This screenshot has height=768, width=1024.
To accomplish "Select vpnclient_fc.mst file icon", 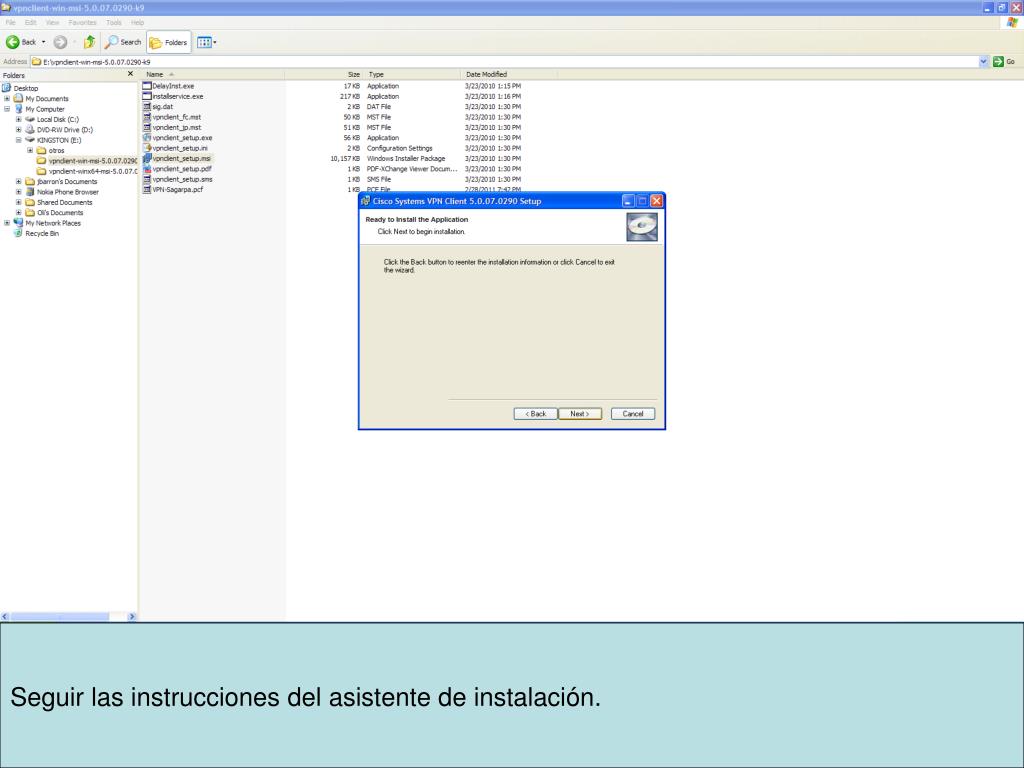I will [147, 117].
